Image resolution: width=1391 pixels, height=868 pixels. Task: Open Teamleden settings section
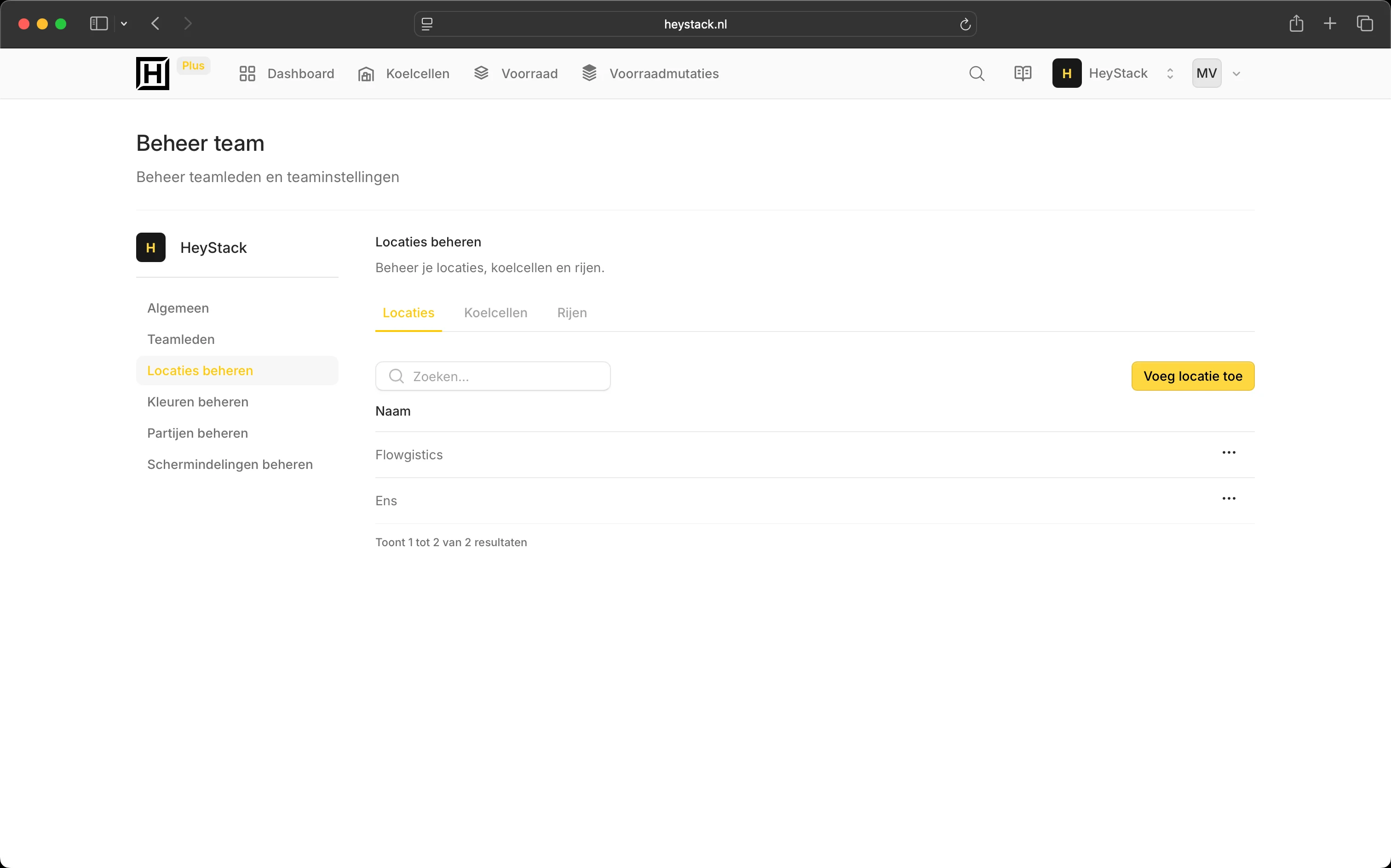[237, 339]
